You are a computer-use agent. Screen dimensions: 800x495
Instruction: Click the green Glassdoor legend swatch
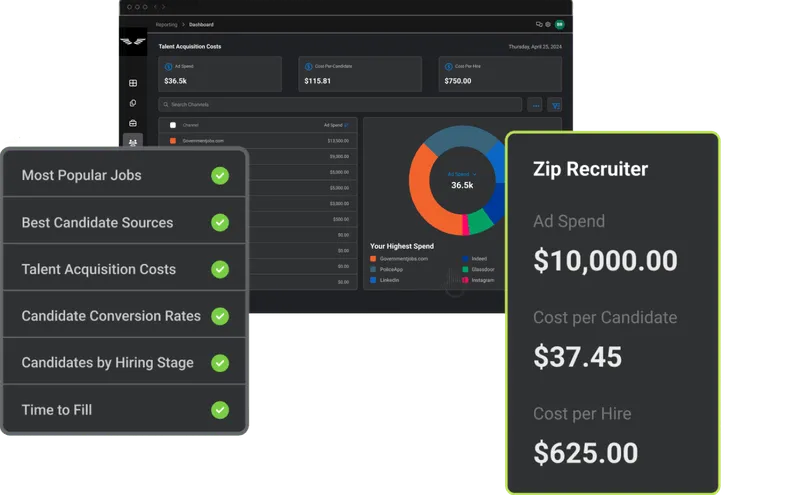coord(465,269)
